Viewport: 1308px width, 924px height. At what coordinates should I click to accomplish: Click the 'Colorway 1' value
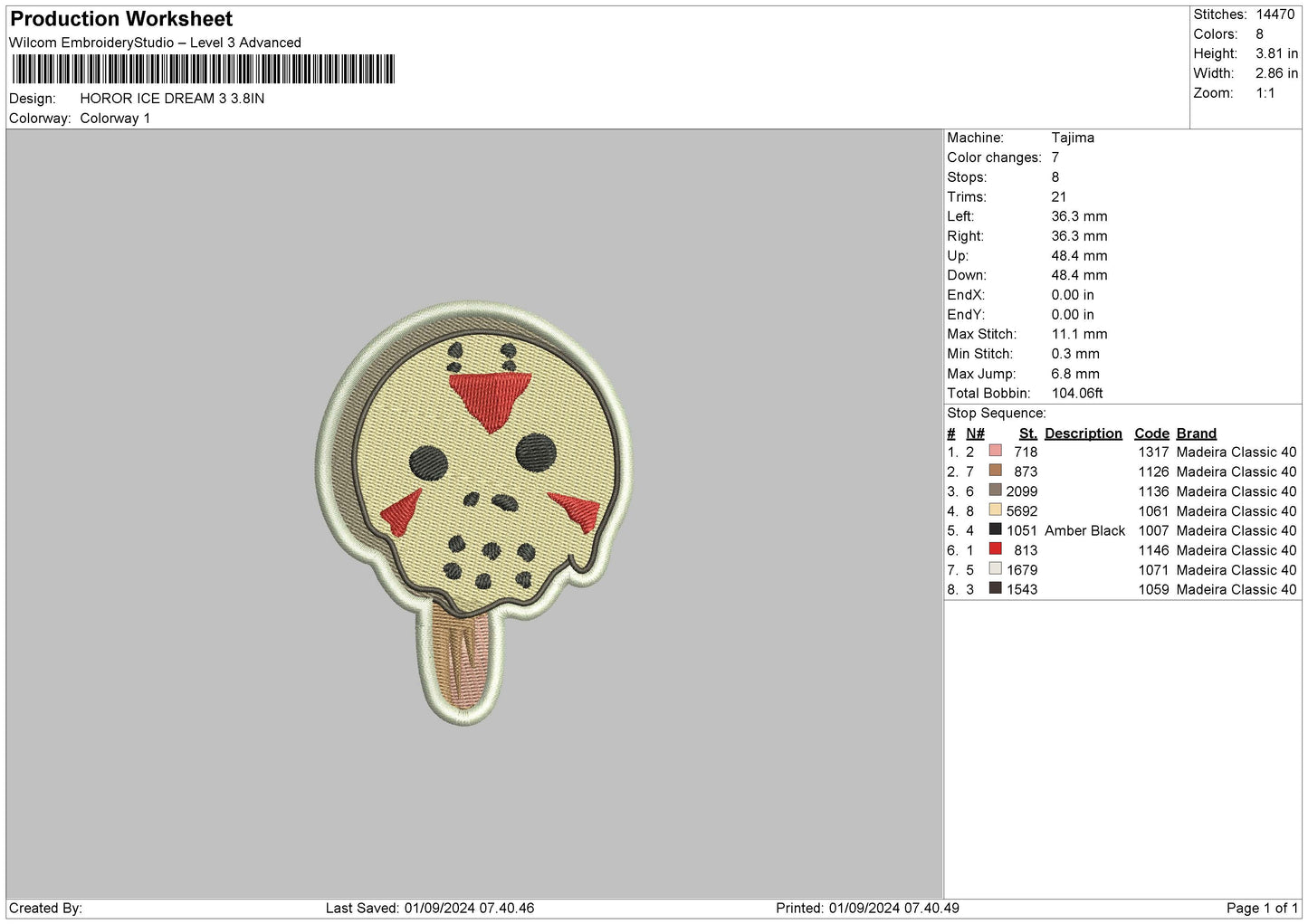click(x=115, y=119)
